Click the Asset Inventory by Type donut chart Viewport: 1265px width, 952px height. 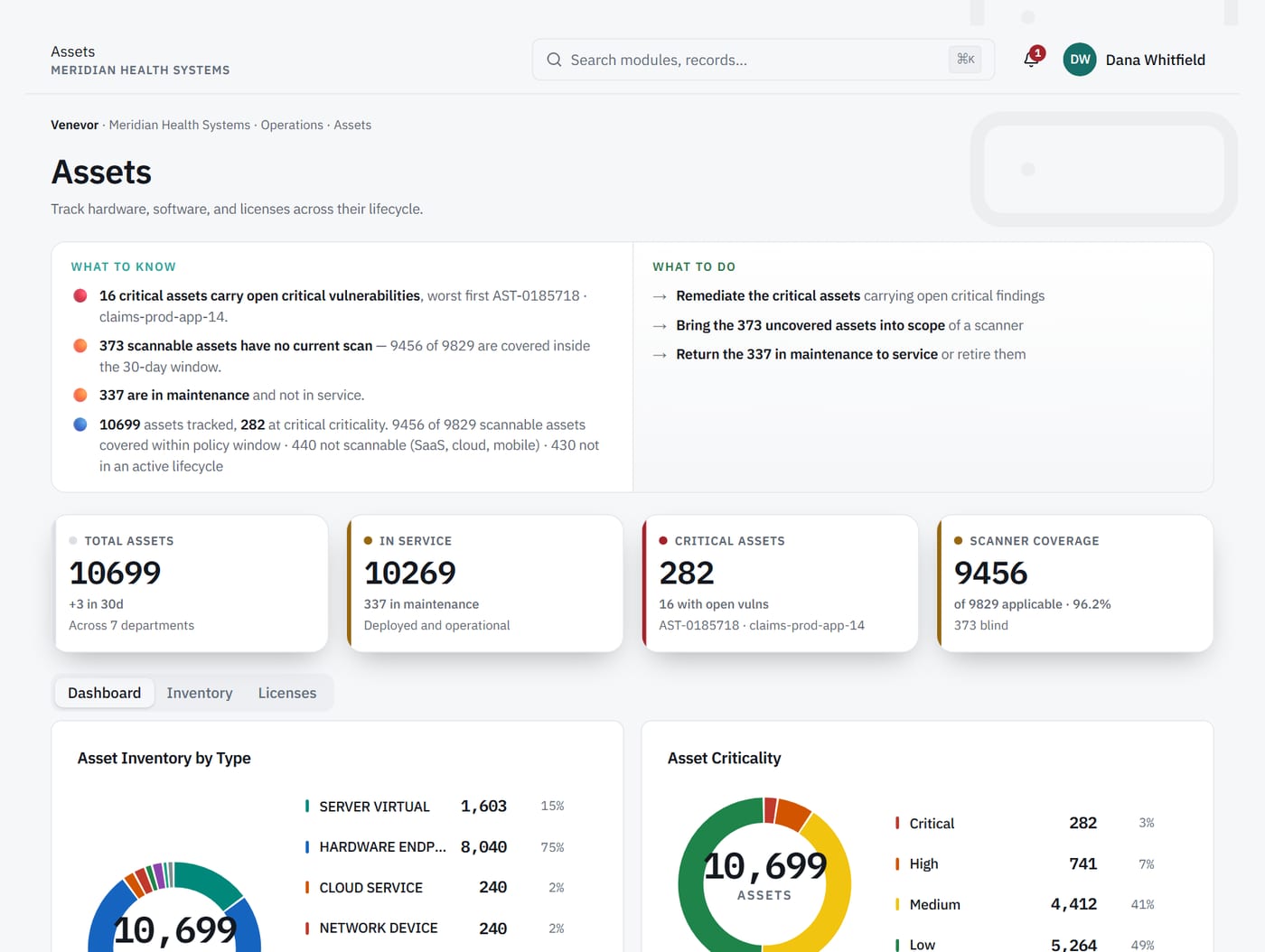[174, 907]
